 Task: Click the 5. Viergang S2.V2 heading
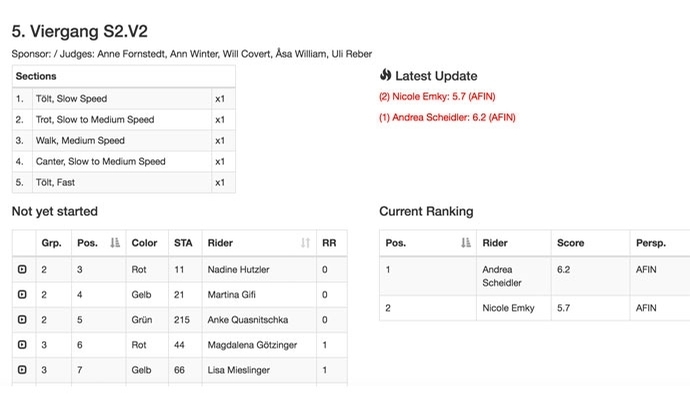click(80, 32)
